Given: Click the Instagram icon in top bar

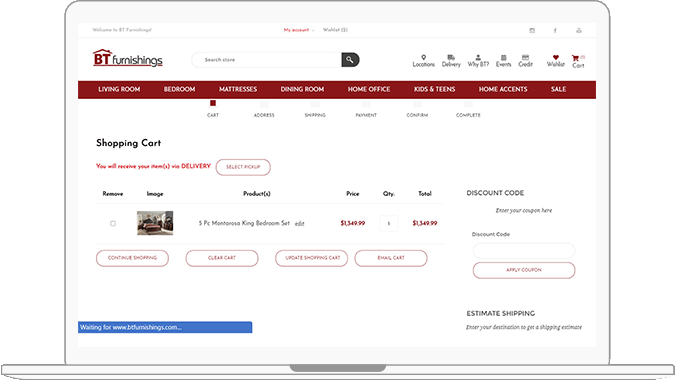Looking at the screenshot, I should pyautogui.click(x=532, y=30).
